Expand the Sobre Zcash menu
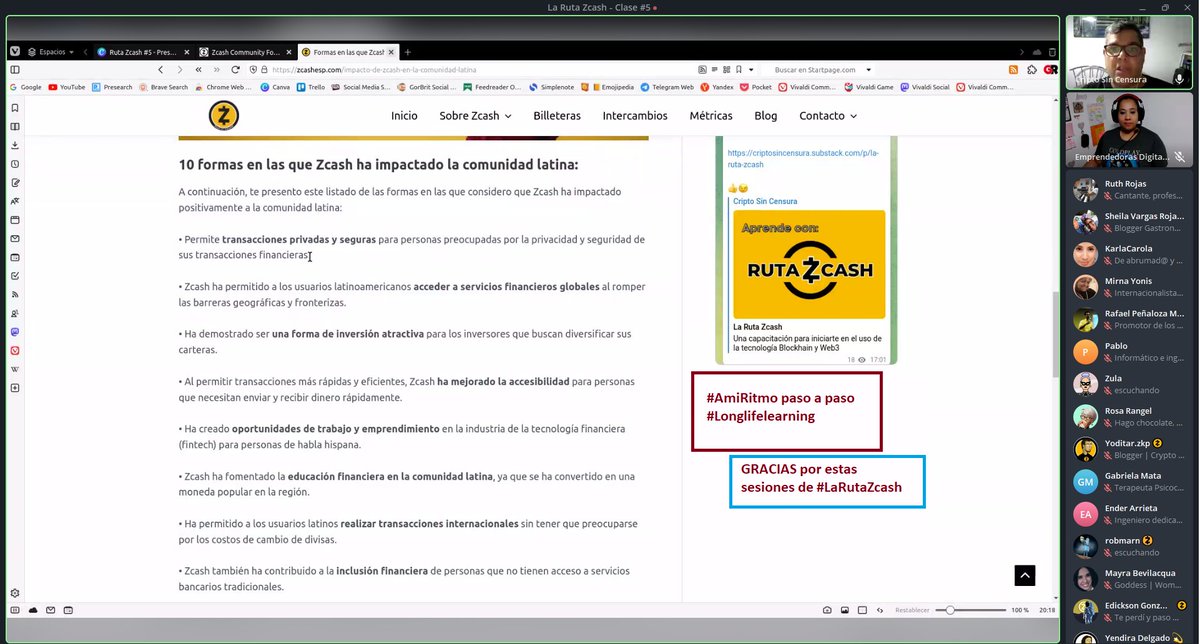Image resolution: width=1200 pixels, height=644 pixels. click(x=475, y=116)
